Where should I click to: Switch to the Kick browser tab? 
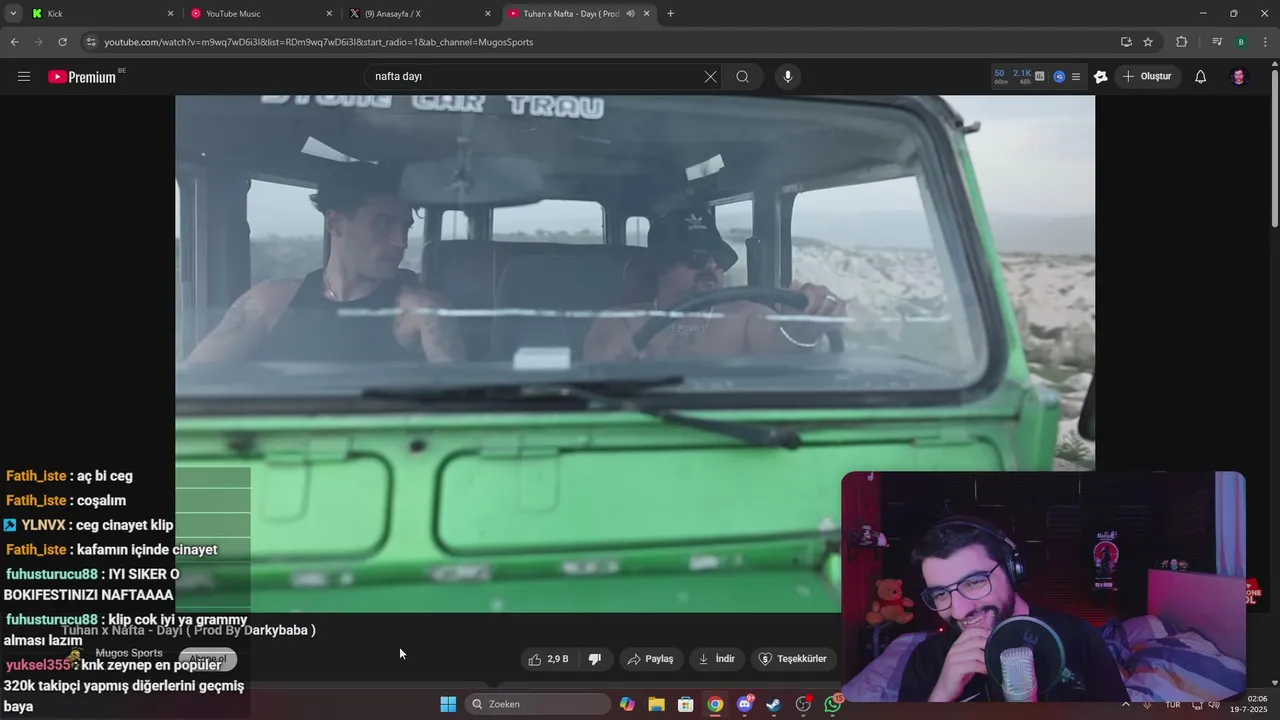tap(100, 14)
